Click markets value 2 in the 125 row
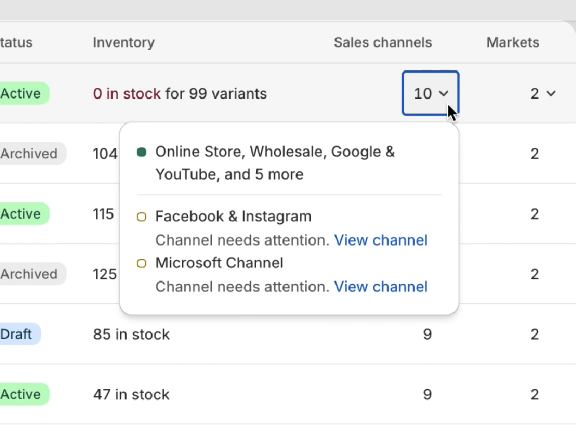Image resolution: width=576 pixels, height=440 pixels. click(x=534, y=274)
